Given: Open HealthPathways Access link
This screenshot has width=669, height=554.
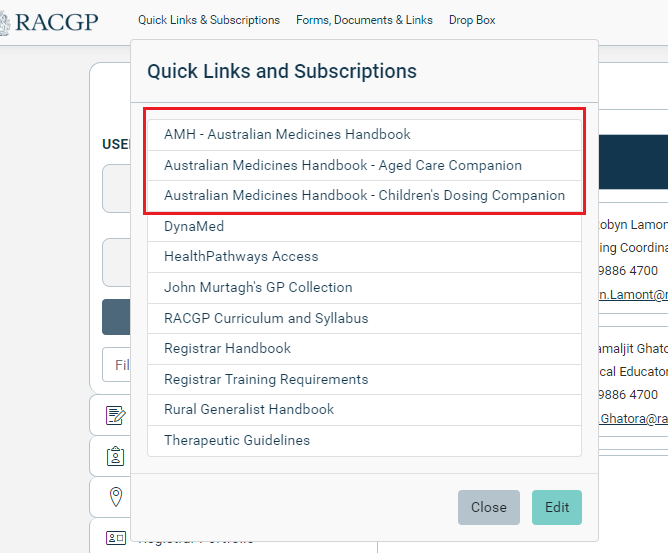Looking at the screenshot, I should click(241, 257).
